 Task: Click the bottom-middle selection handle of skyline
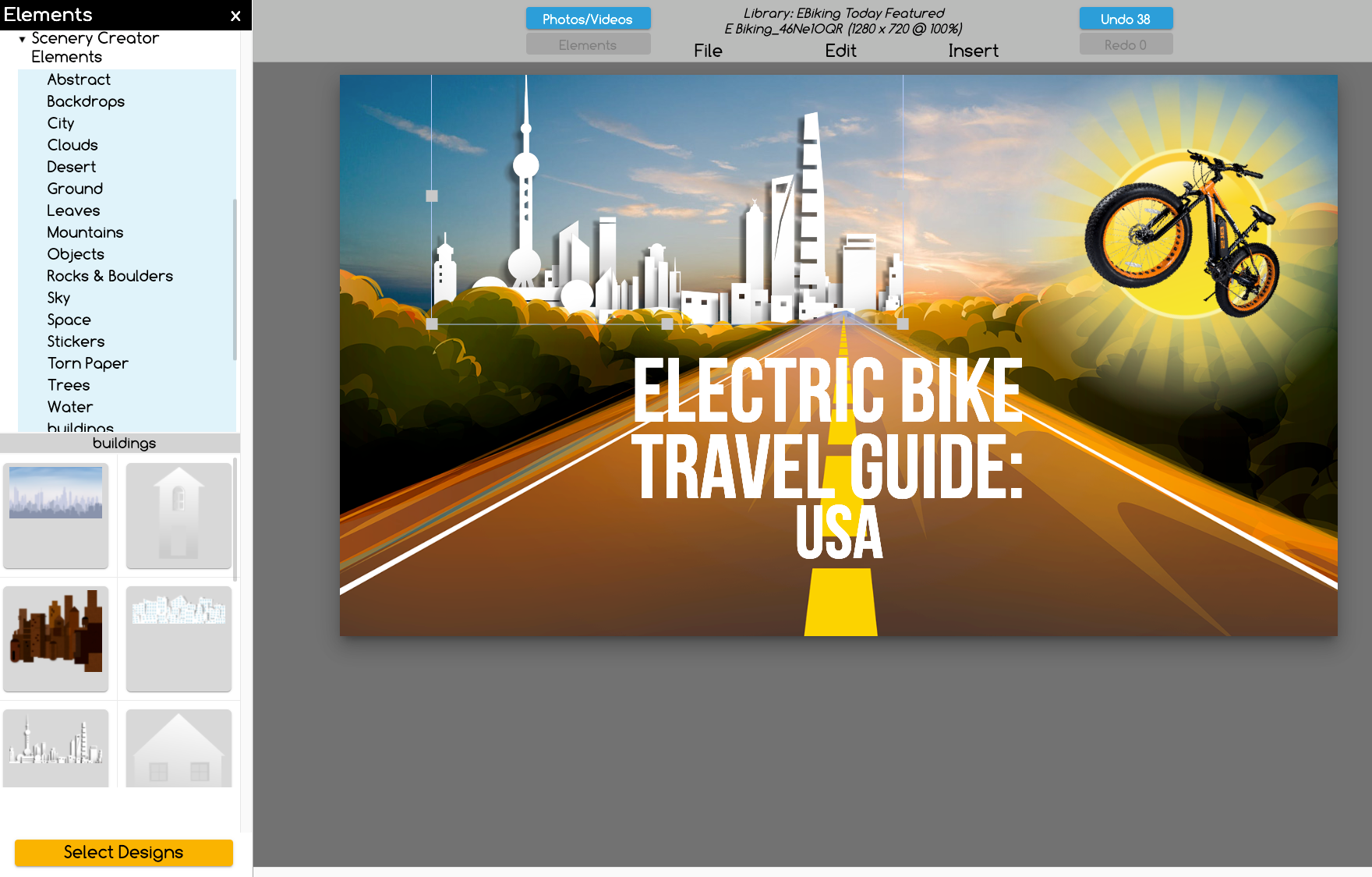[667, 324]
